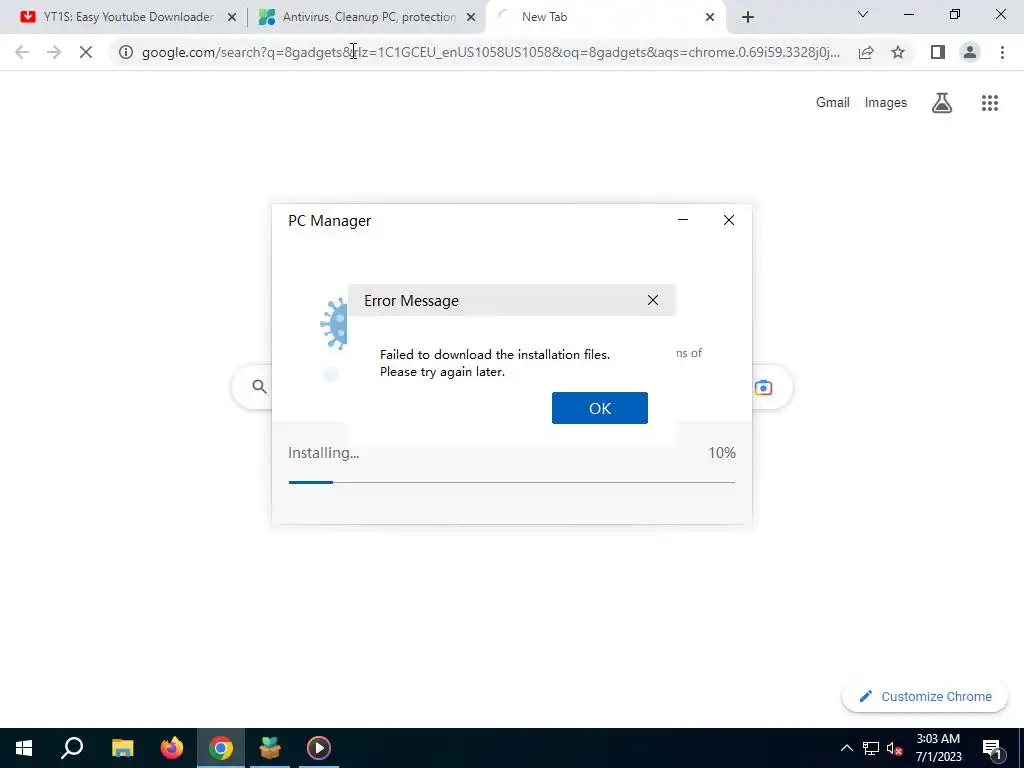Click the PC Manager installation progress bar
This screenshot has height=768, width=1024.
point(511,482)
